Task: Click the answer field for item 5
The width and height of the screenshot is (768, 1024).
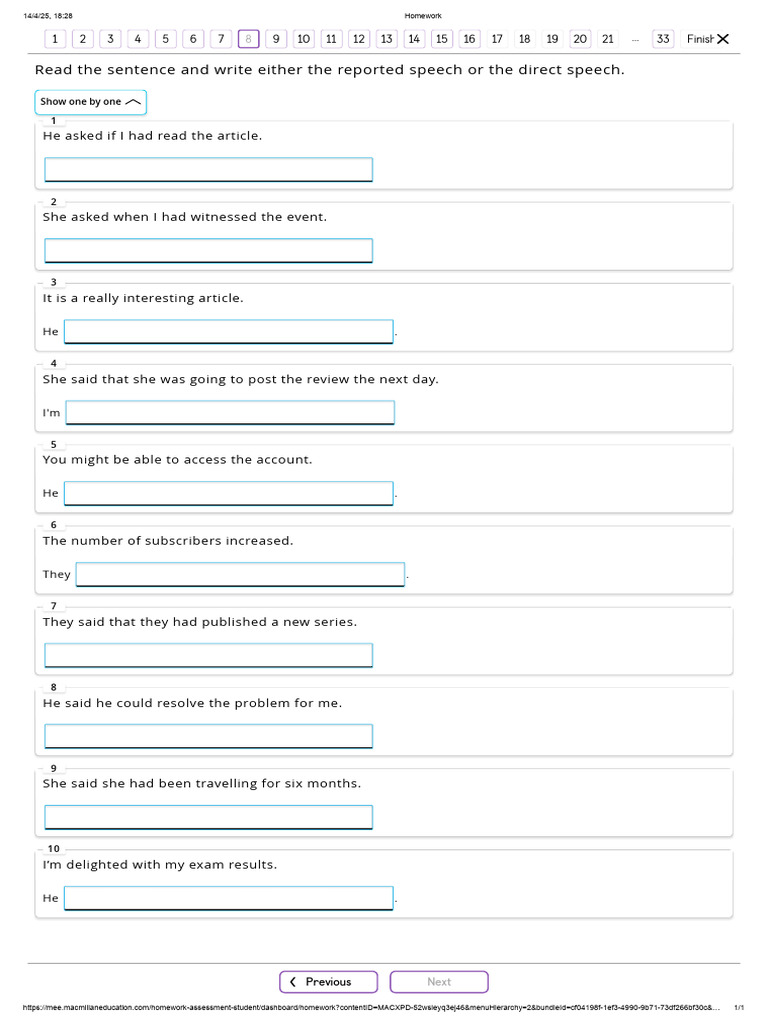Action: (229, 494)
